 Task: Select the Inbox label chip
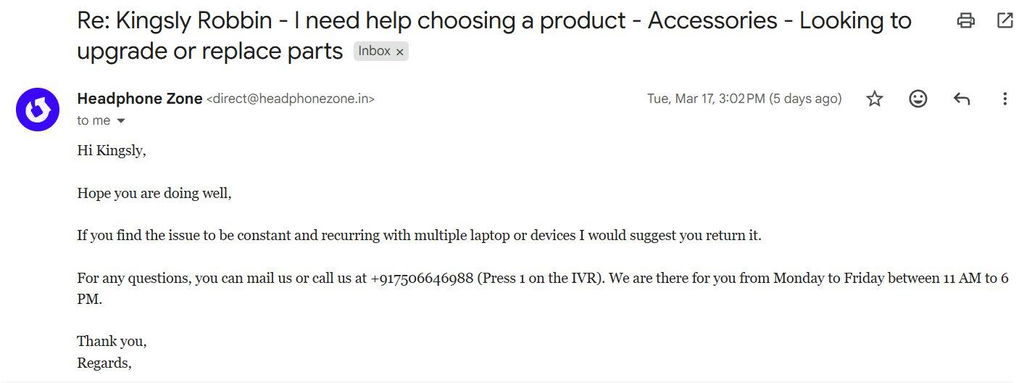click(x=381, y=51)
